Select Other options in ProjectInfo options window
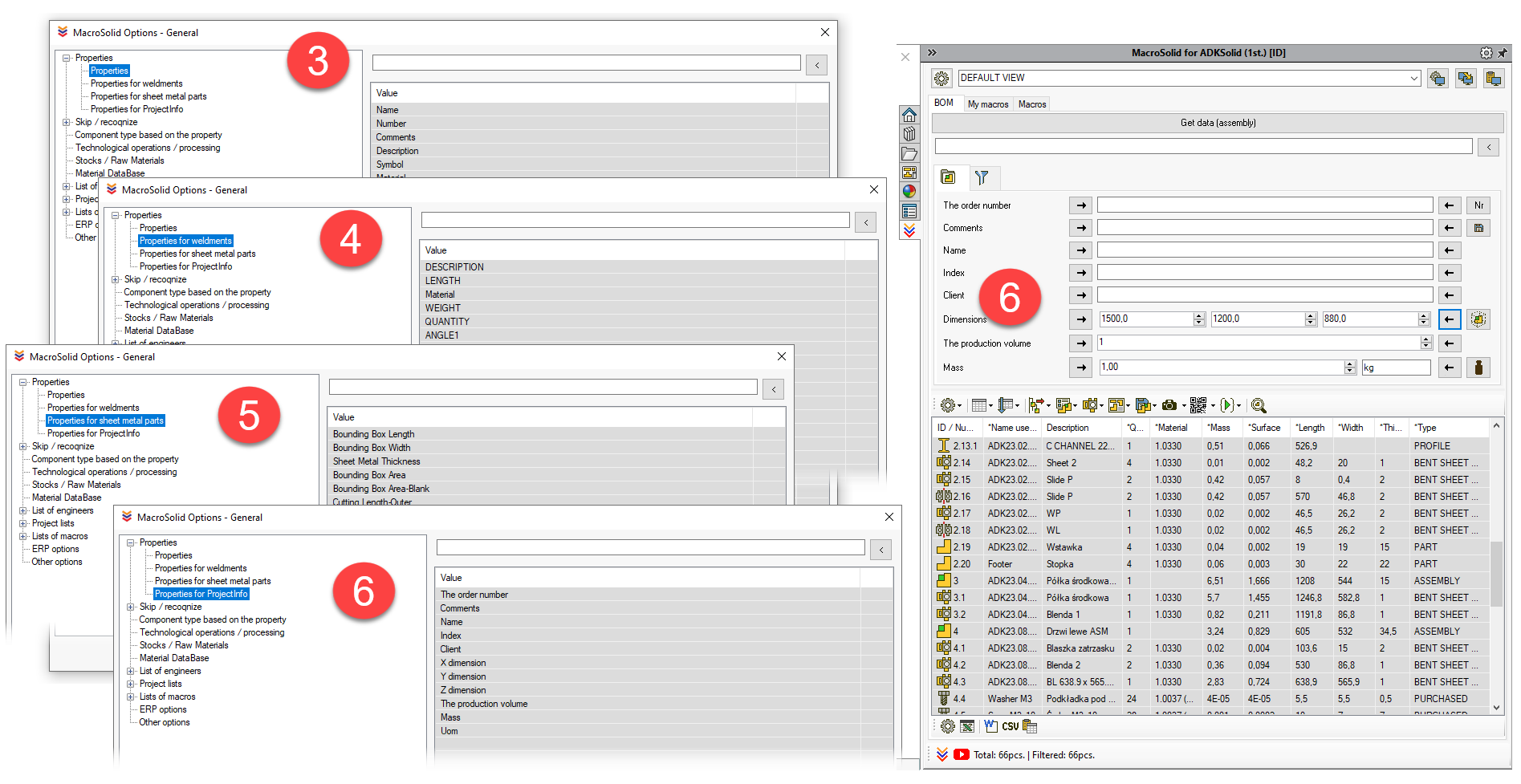Viewport: 1521px width, 784px height. (x=165, y=723)
